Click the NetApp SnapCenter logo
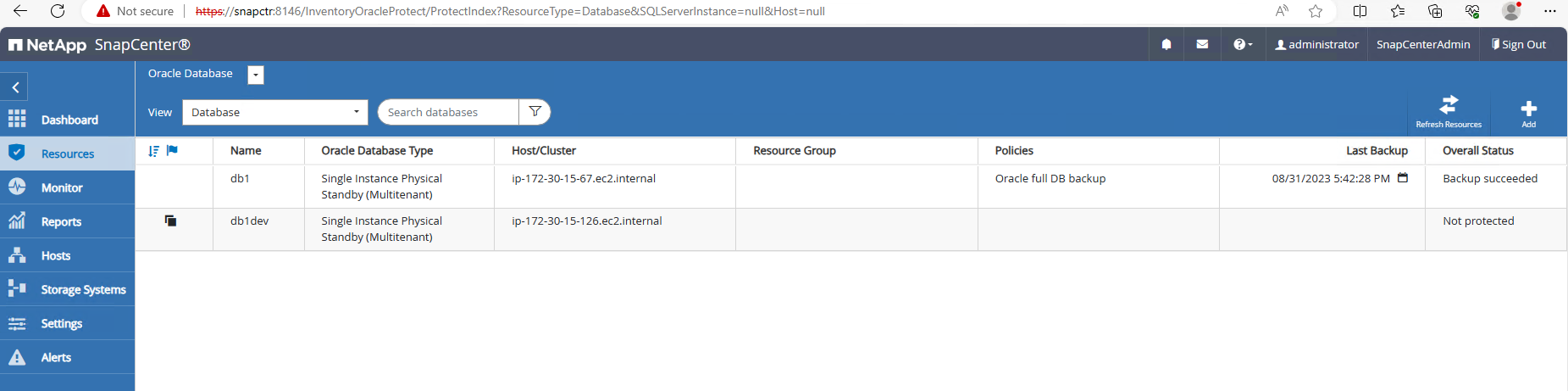Screen dimensions: 1568x391 coord(99,45)
